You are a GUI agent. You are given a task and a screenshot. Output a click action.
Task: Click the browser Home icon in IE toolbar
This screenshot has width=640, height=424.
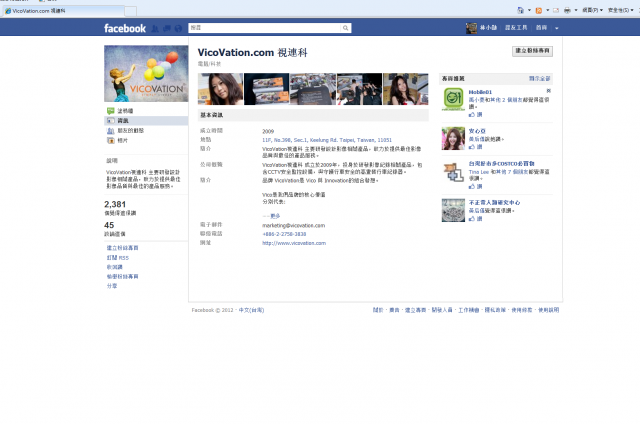pos(520,10)
